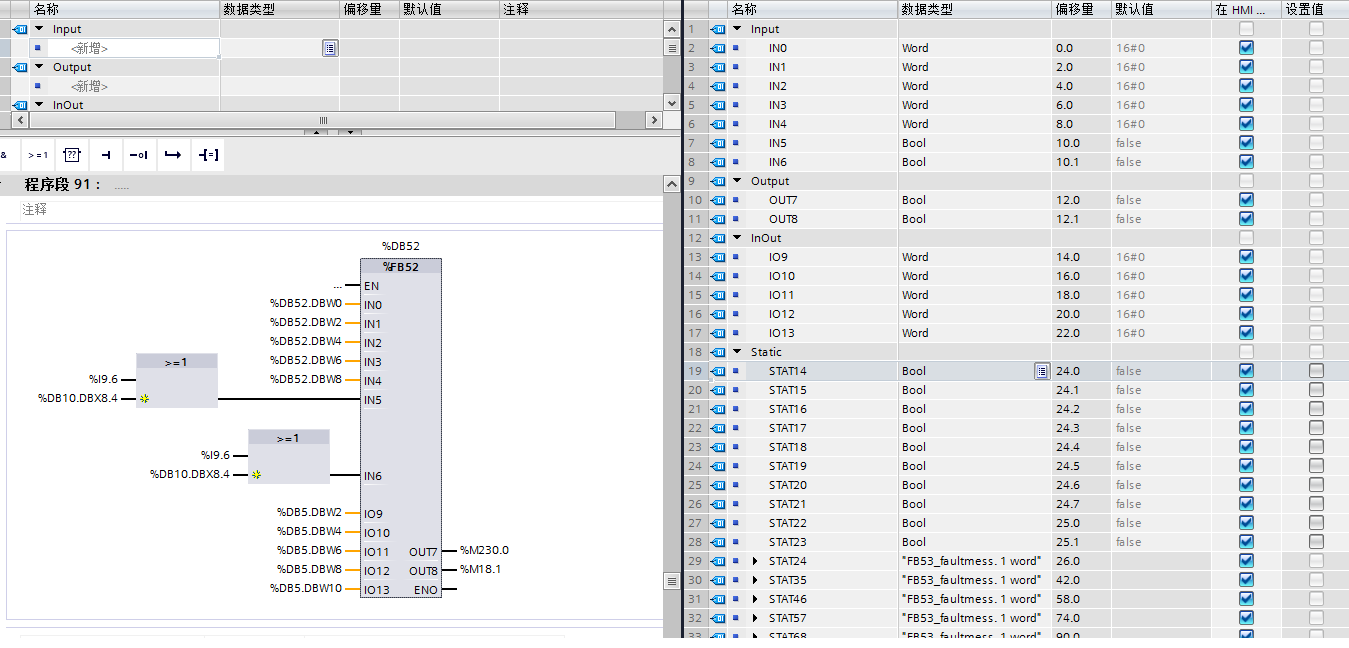Collapse the Static section in table
Viewport: 1349px width, 648px height.
[x=738, y=352]
